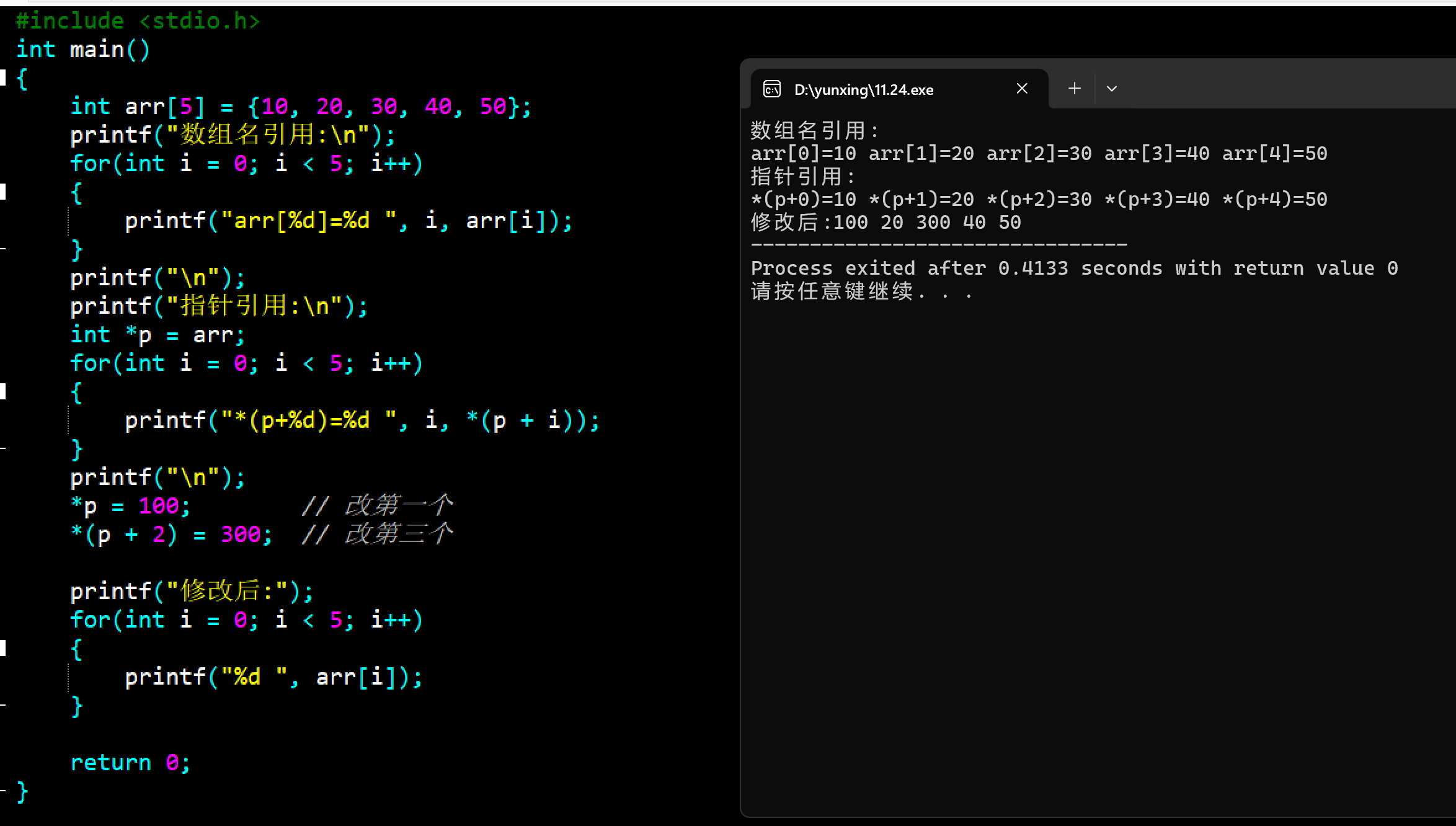The height and width of the screenshot is (826, 1456).
Task: Fold the *(p+%d) printing loop block
Action: click(x=3, y=391)
